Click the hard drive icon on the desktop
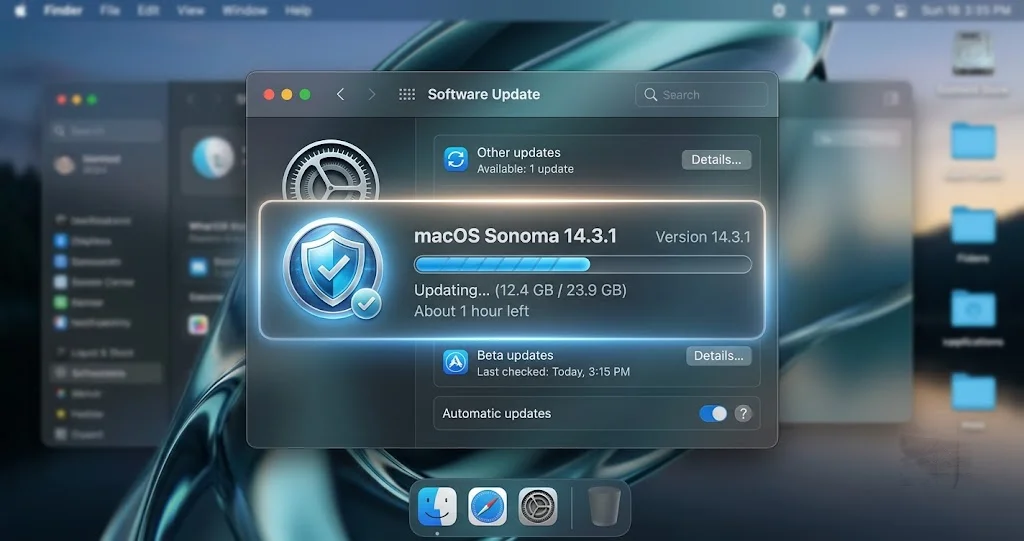This screenshot has height=541, width=1024. [973, 53]
